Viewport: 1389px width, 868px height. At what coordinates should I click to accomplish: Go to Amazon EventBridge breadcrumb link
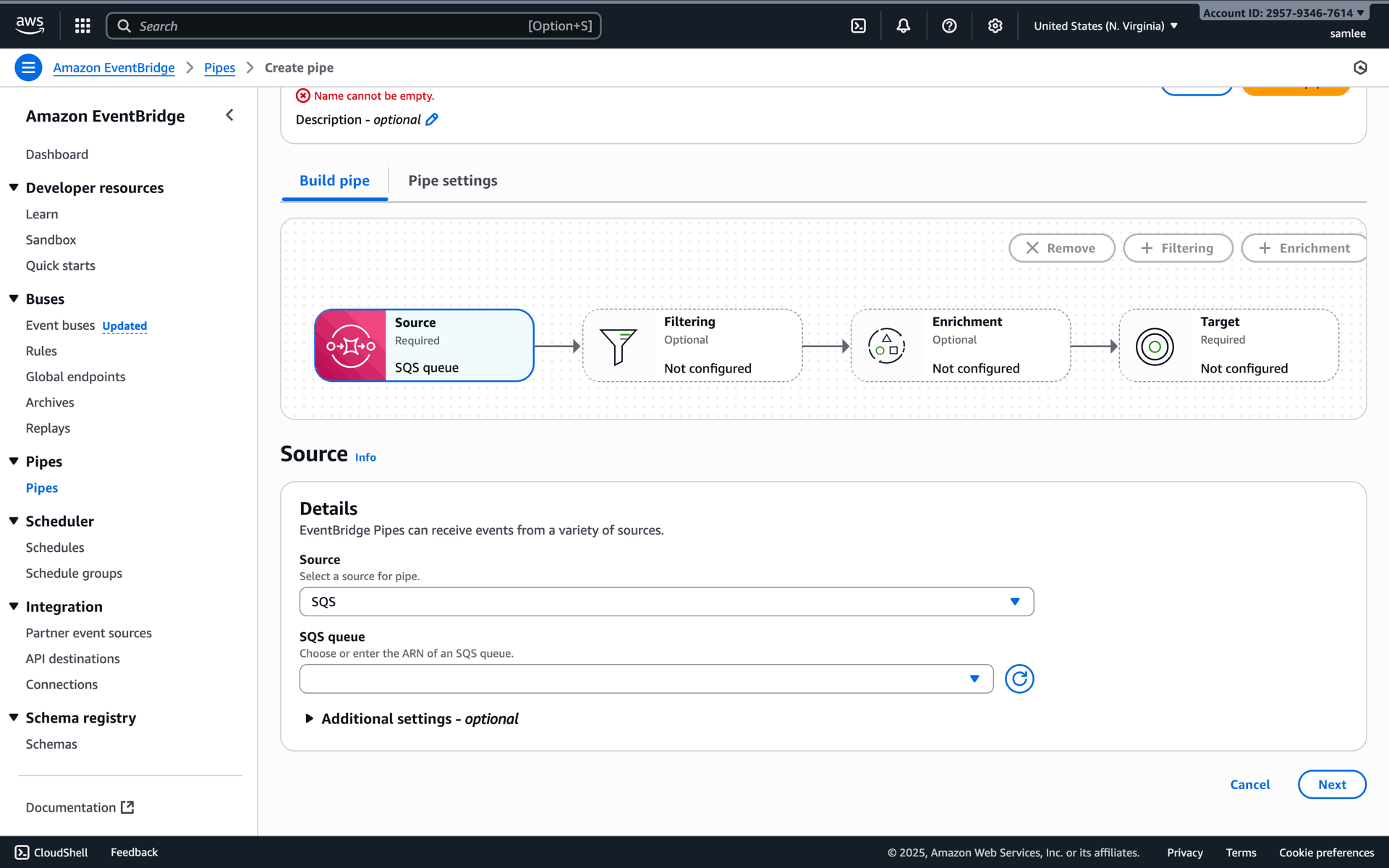point(114,67)
